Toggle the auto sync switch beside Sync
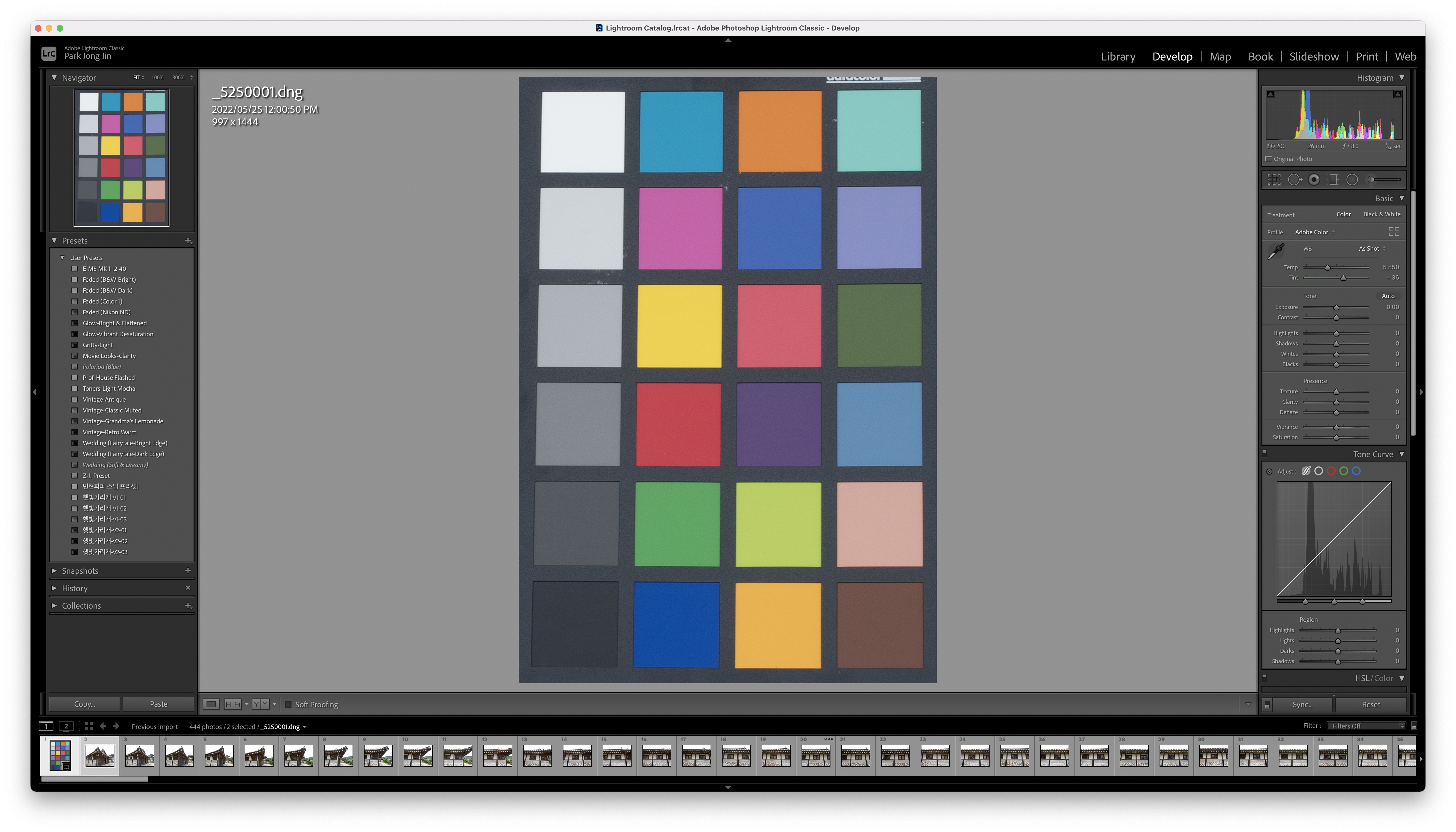1456x832 pixels. tap(1267, 705)
